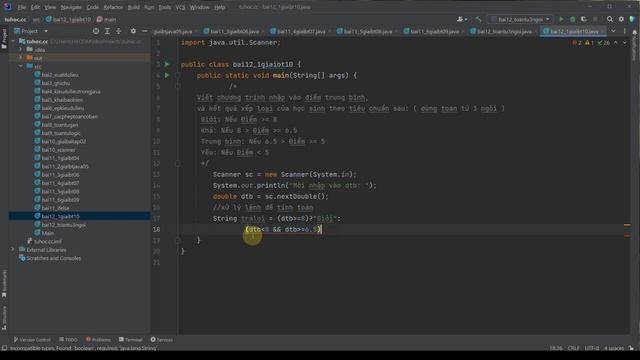The height and width of the screenshot is (360, 640).
Task: Go to next highlighted error arrow
Action: point(624,42)
